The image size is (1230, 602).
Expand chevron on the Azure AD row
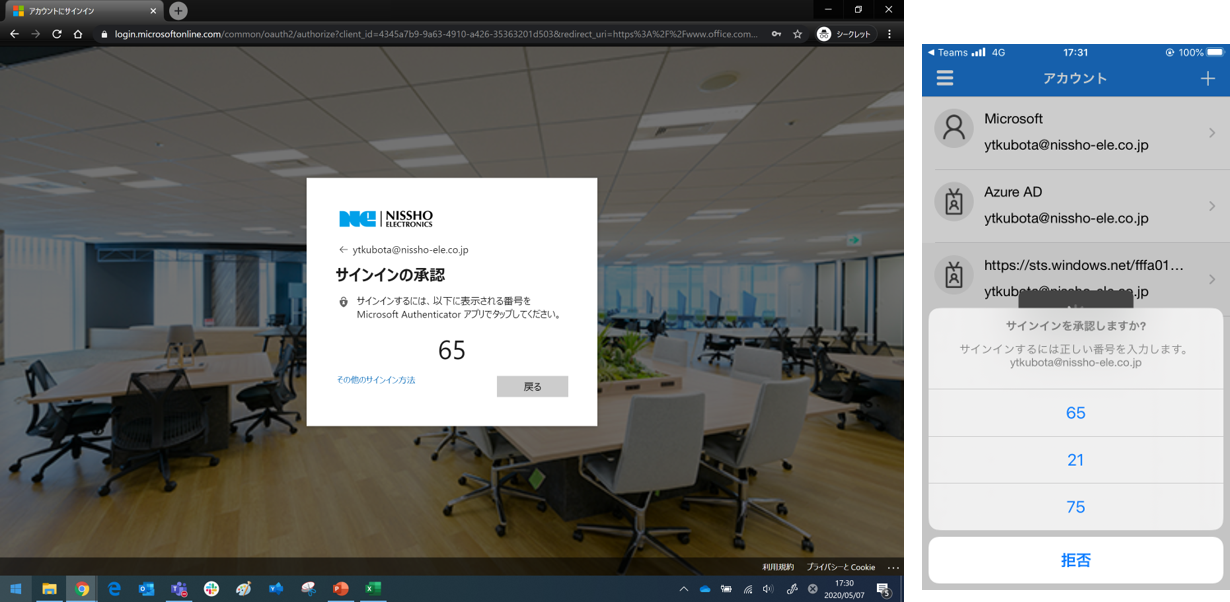(x=1212, y=205)
